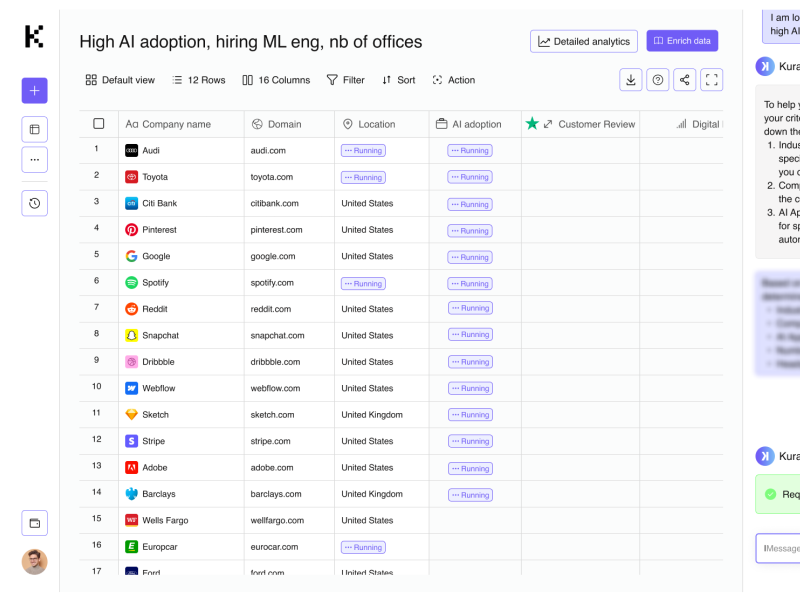Open the 16 Columns selector
800x600 pixels.
tap(276, 80)
